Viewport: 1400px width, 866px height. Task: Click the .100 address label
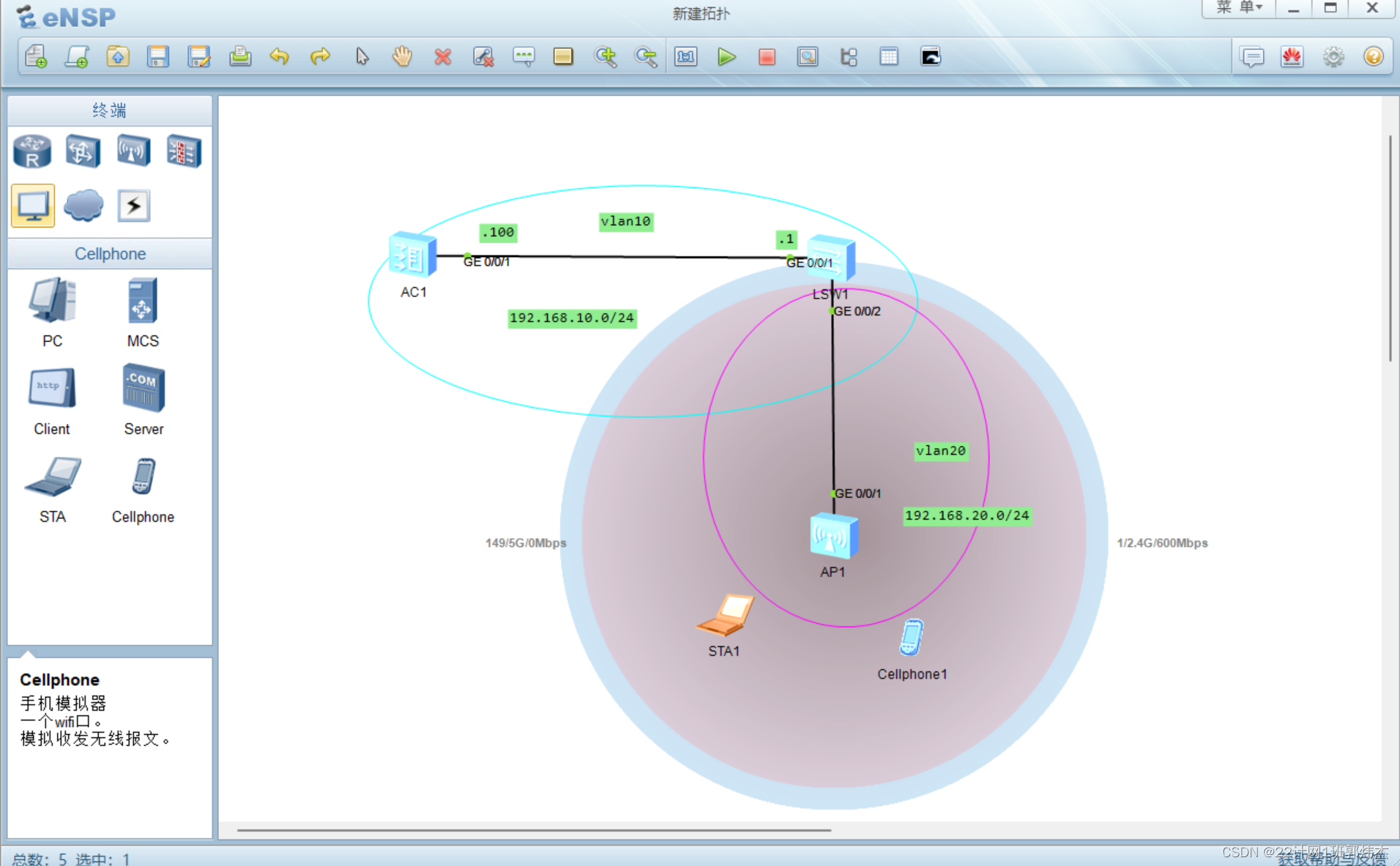tap(499, 233)
